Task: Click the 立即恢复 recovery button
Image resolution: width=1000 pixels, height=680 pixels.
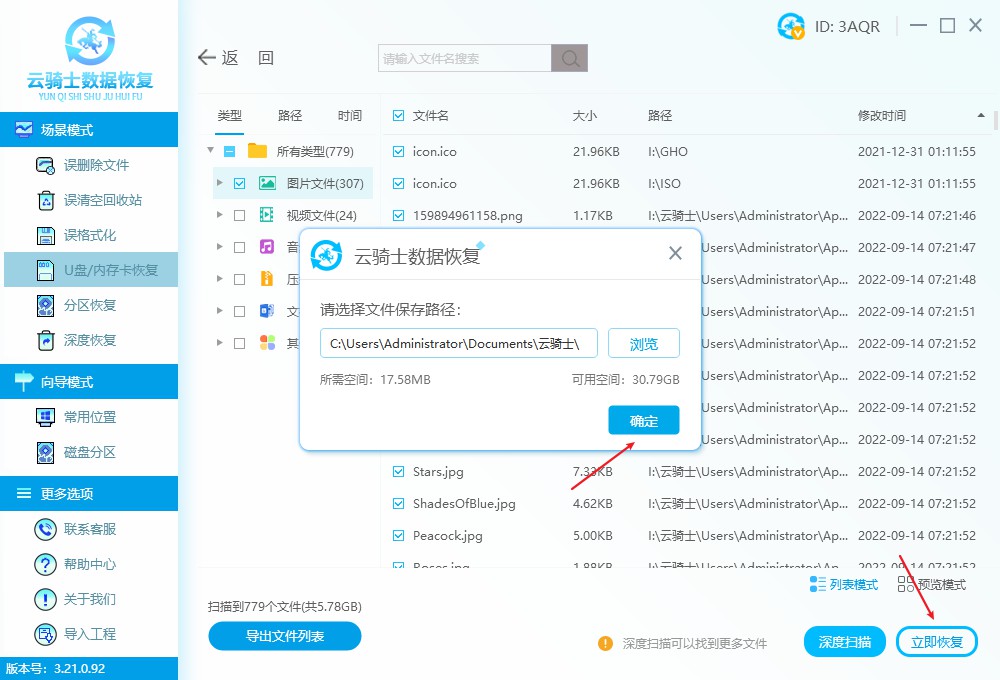Action: tap(937, 643)
